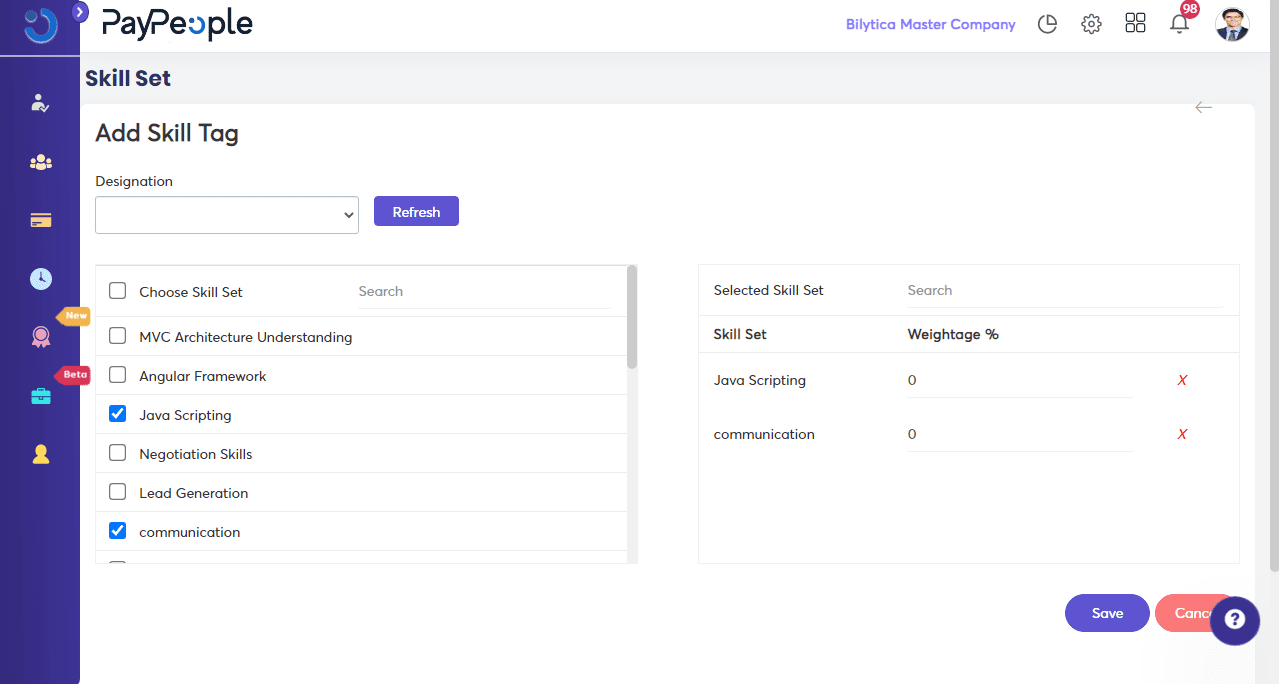
Task: Open the notifications bell showing 98 alerts
Action: point(1179,23)
